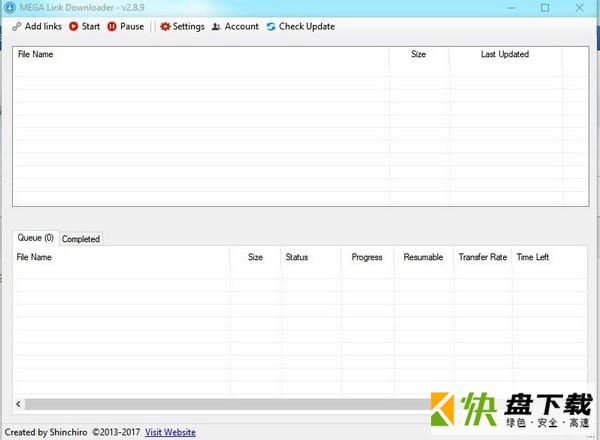600x440 pixels.
Task: Sort queue list by Size header
Action: coord(255,257)
